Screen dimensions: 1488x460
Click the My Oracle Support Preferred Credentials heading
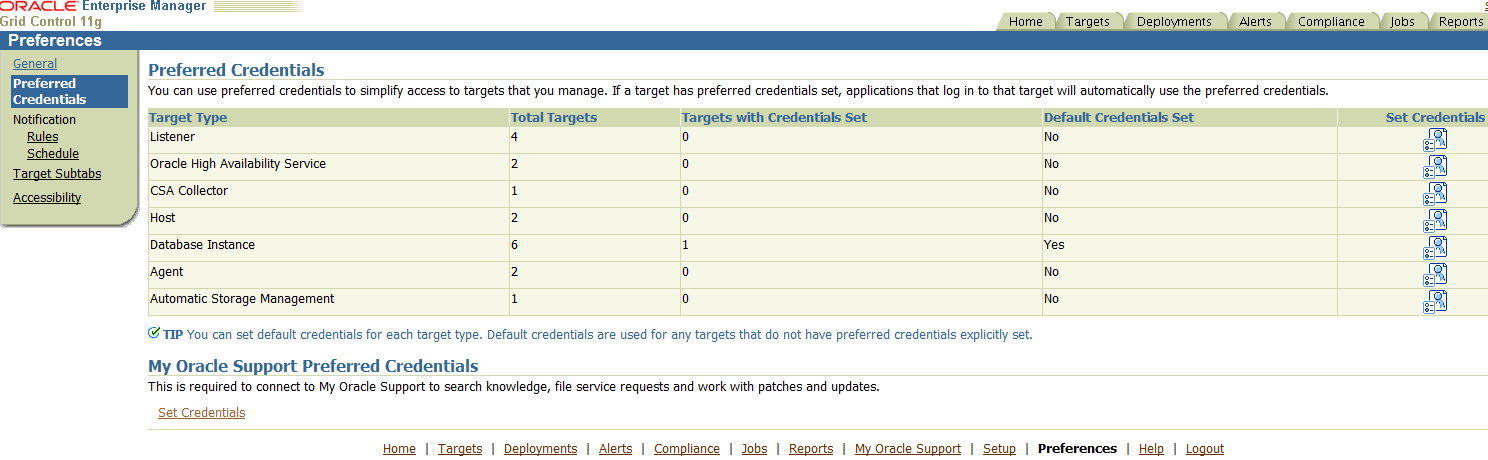[x=313, y=366]
